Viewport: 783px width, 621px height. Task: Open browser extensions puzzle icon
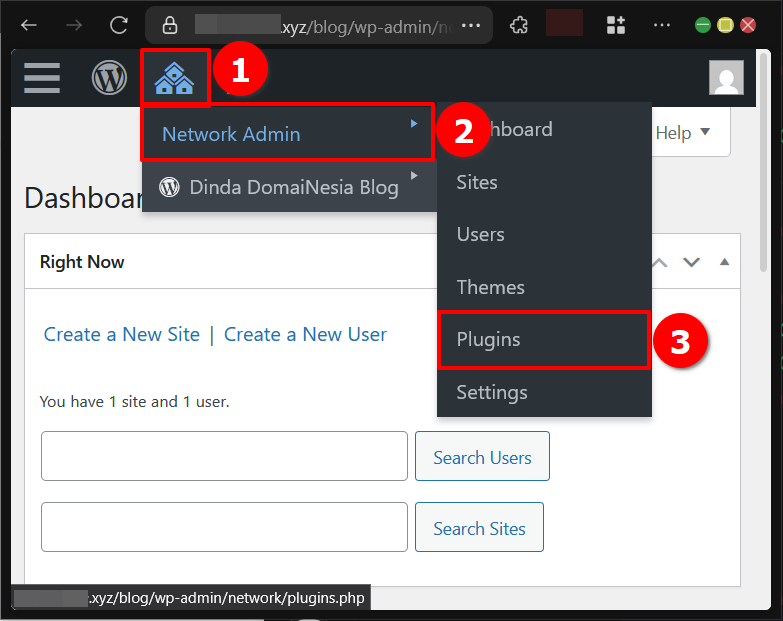[519, 25]
